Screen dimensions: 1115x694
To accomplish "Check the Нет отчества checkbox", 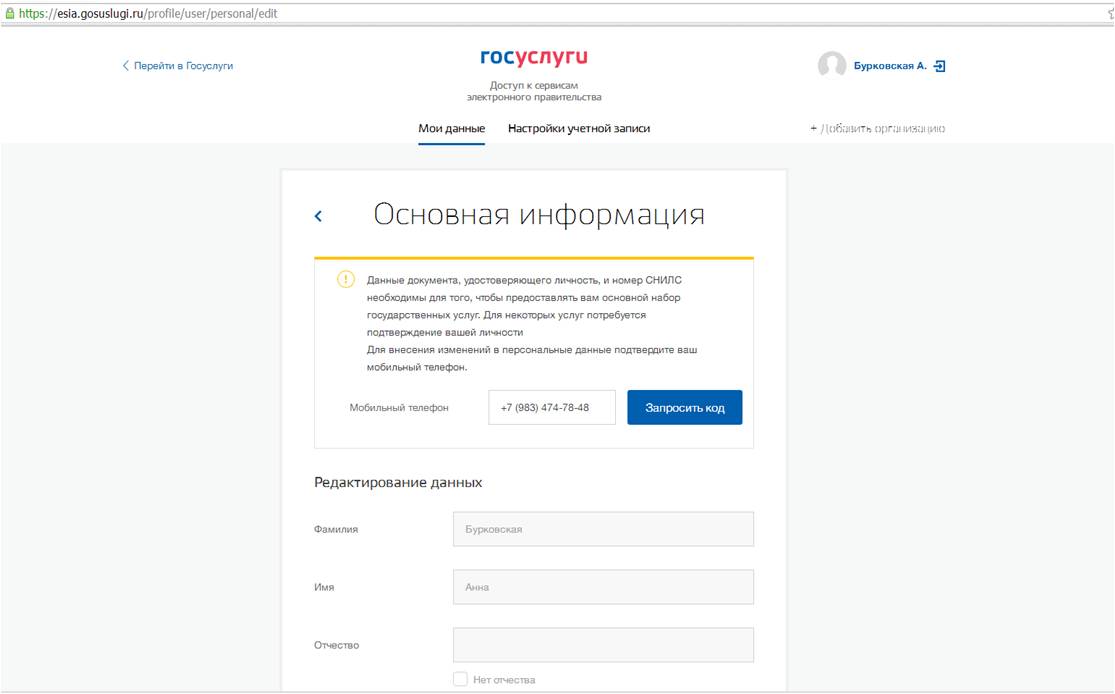I will (460, 678).
